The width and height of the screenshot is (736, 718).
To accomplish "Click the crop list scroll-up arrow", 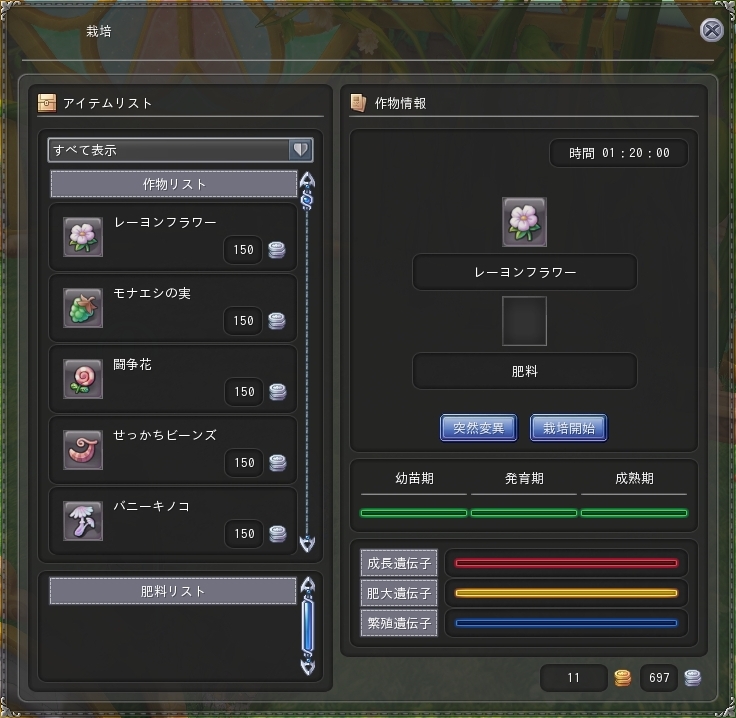I will pyautogui.click(x=307, y=180).
